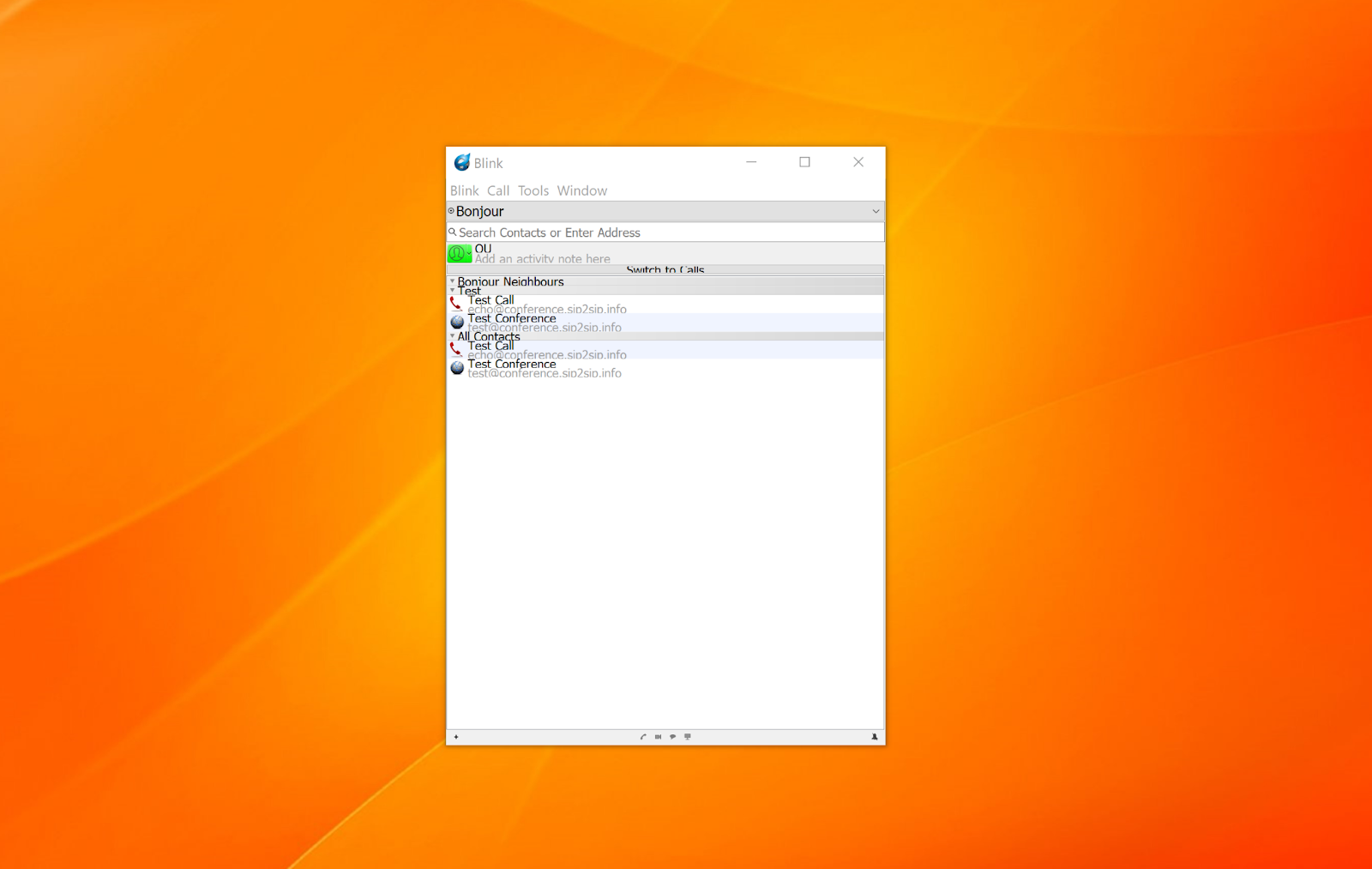Start an audio call with the handset icon
Screen dimensions: 1372x869
pyautogui.click(x=643, y=737)
